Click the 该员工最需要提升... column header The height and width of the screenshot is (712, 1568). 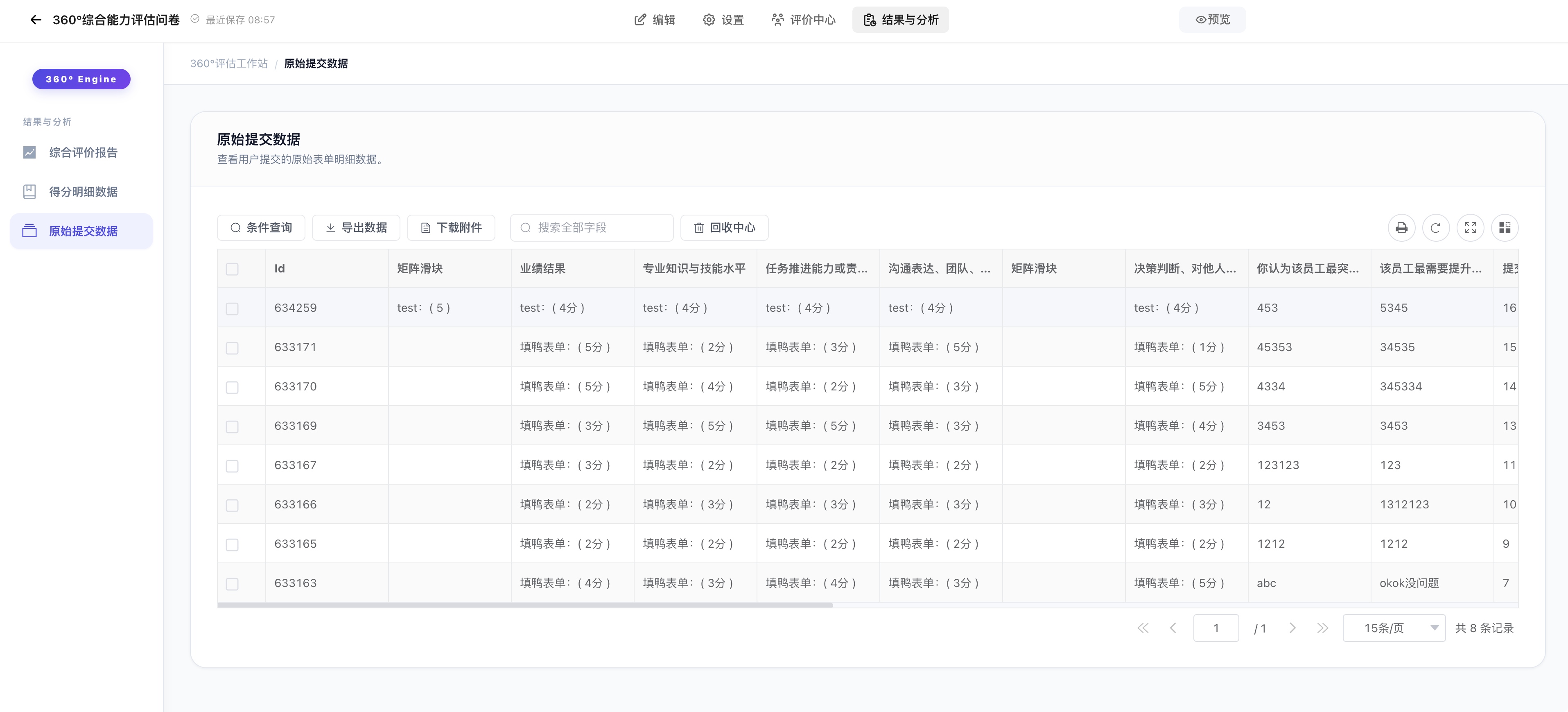coord(1432,269)
